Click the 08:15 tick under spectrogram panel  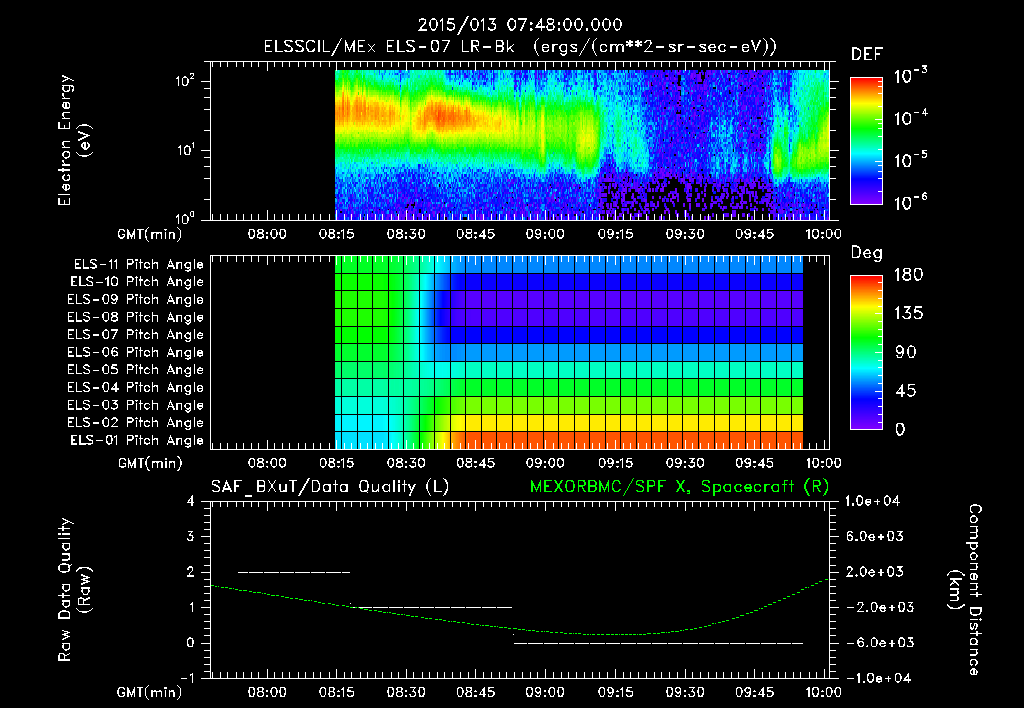tap(336, 234)
